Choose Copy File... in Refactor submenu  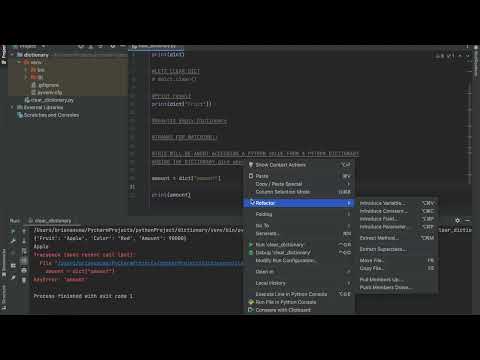coord(397,268)
